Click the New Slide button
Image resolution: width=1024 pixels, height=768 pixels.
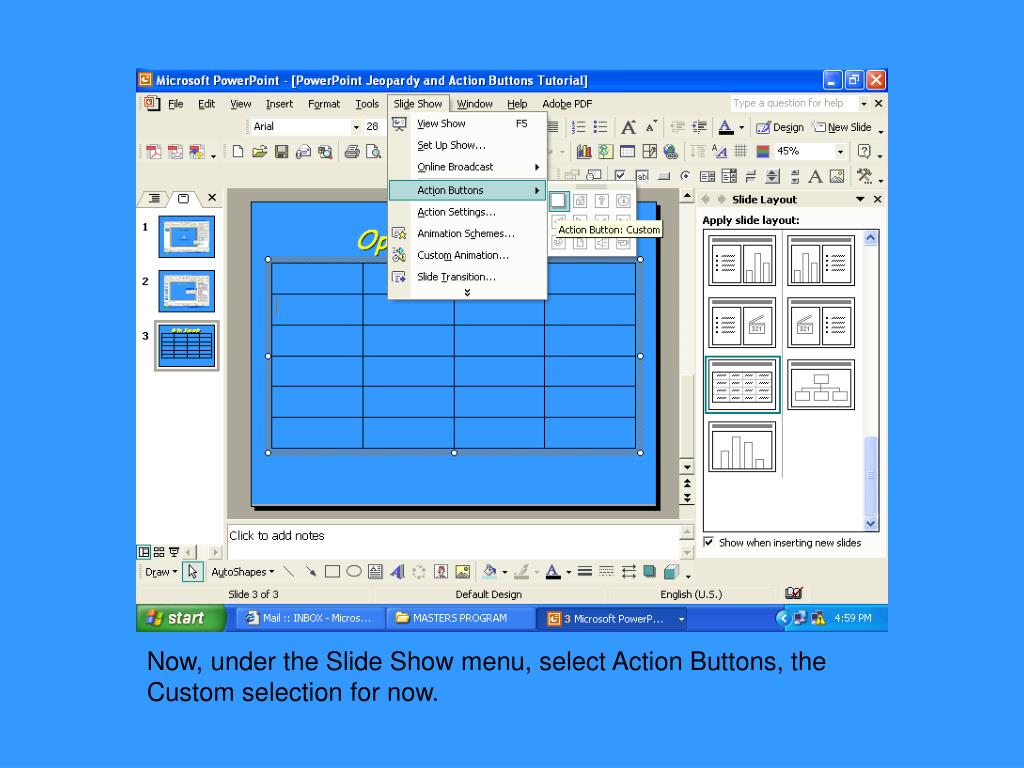[x=842, y=127]
